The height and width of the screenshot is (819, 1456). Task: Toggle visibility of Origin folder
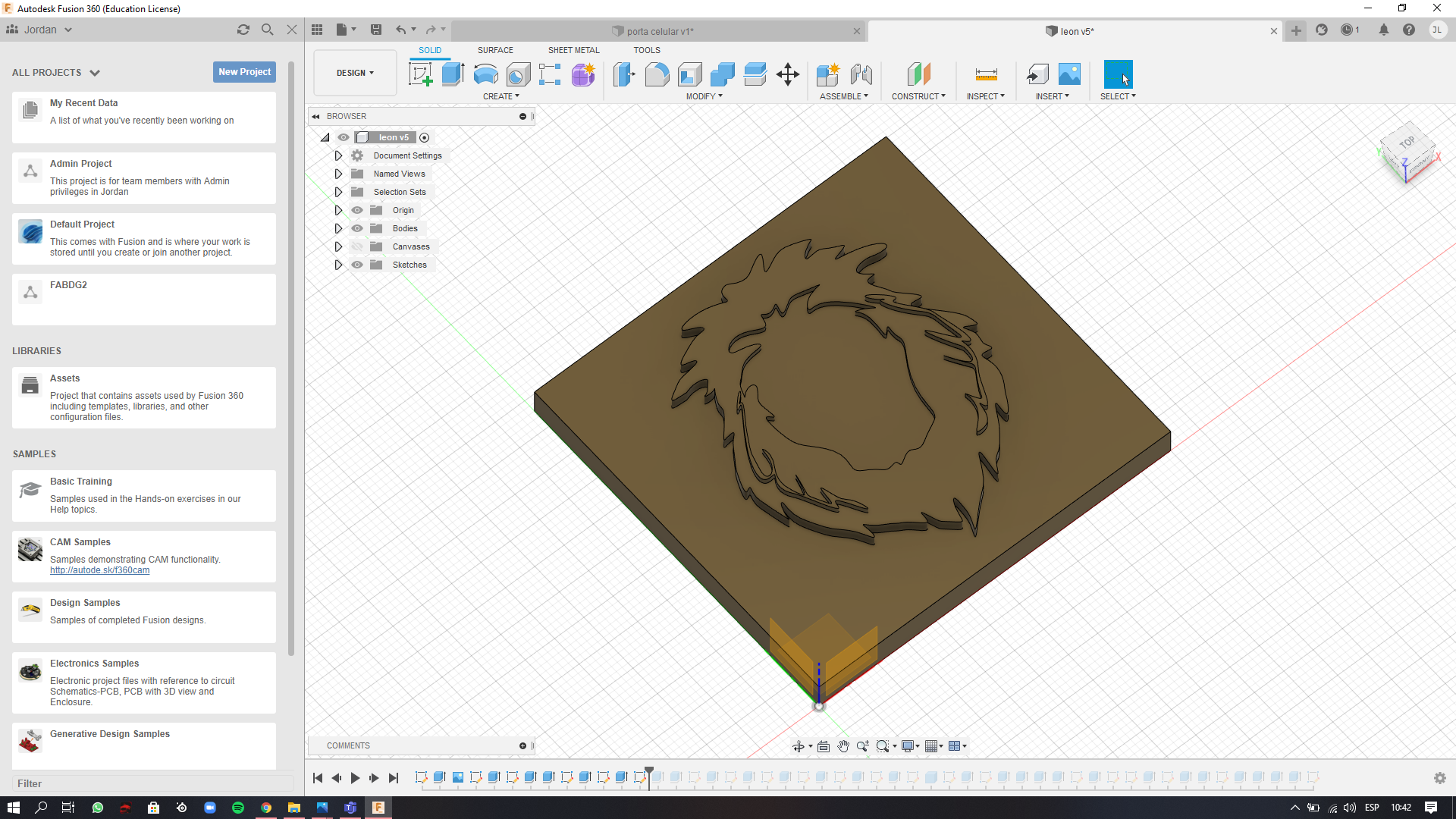click(357, 210)
